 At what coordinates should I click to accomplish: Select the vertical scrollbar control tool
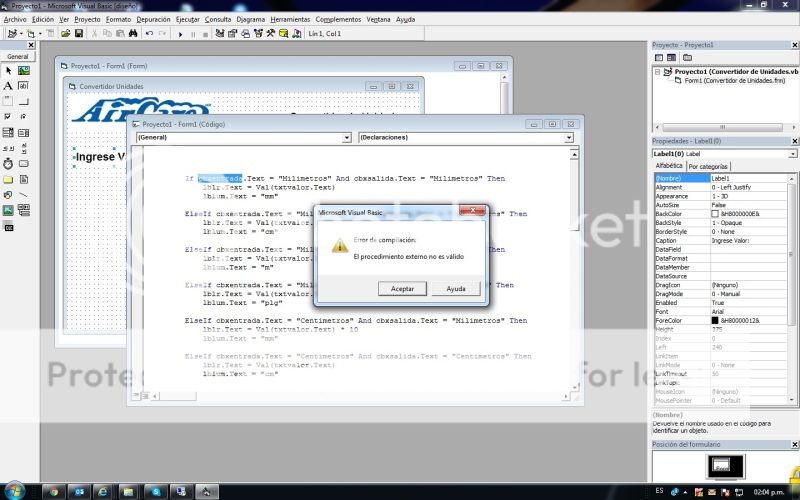[23, 148]
